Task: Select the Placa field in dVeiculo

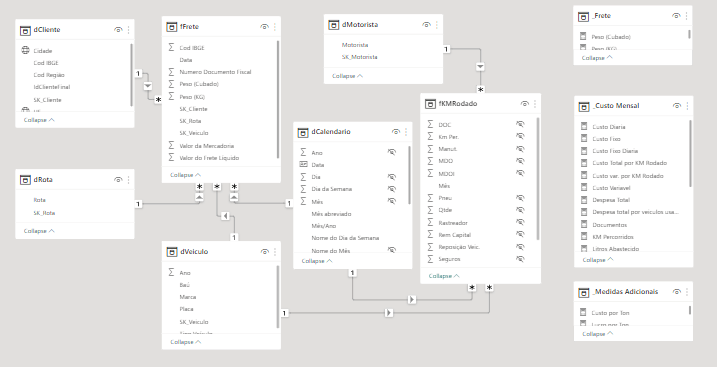Action: tap(187, 309)
